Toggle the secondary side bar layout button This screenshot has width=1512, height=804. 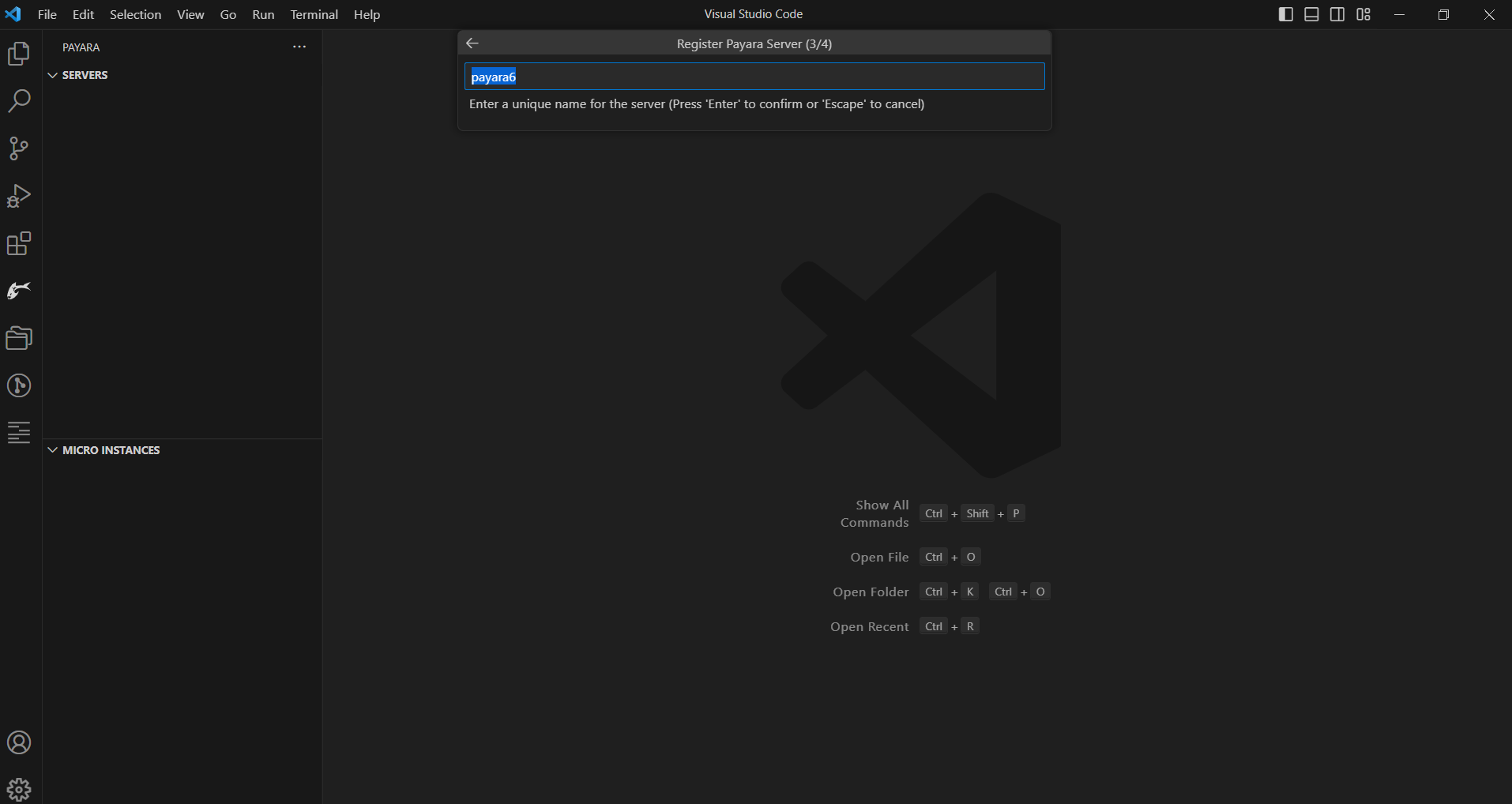click(x=1337, y=14)
